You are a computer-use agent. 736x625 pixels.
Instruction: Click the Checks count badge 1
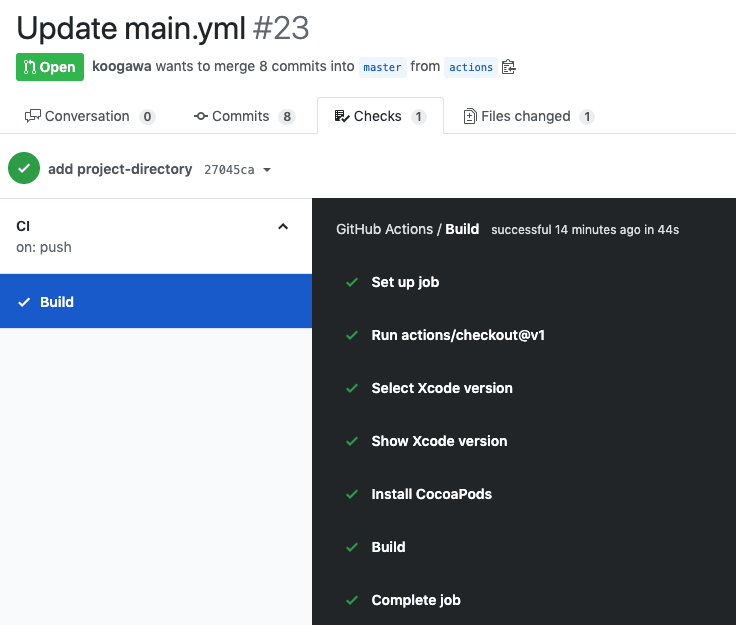tap(419, 116)
